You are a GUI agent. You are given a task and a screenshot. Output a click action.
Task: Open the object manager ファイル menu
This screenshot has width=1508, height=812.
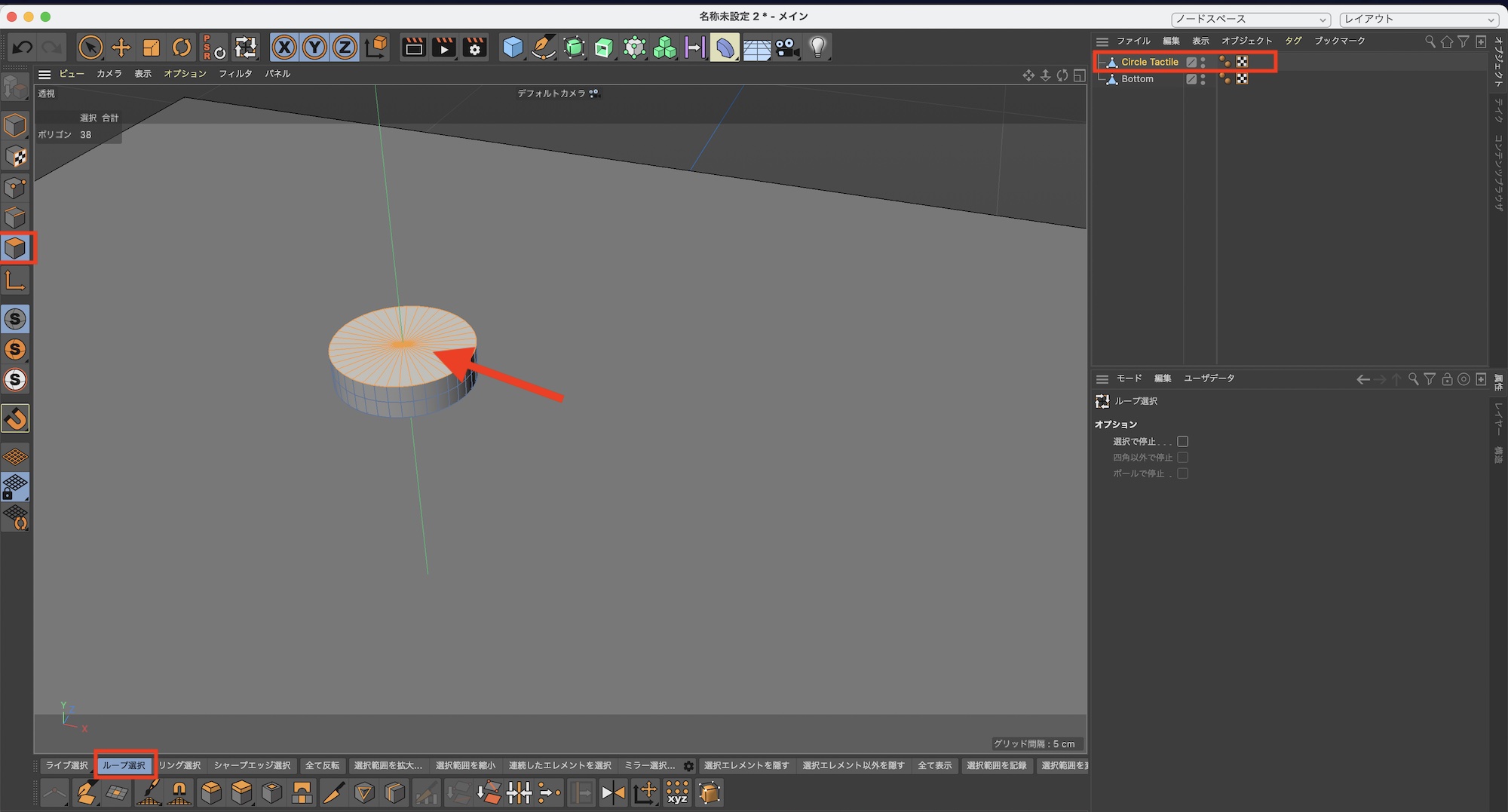[1133, 41]
